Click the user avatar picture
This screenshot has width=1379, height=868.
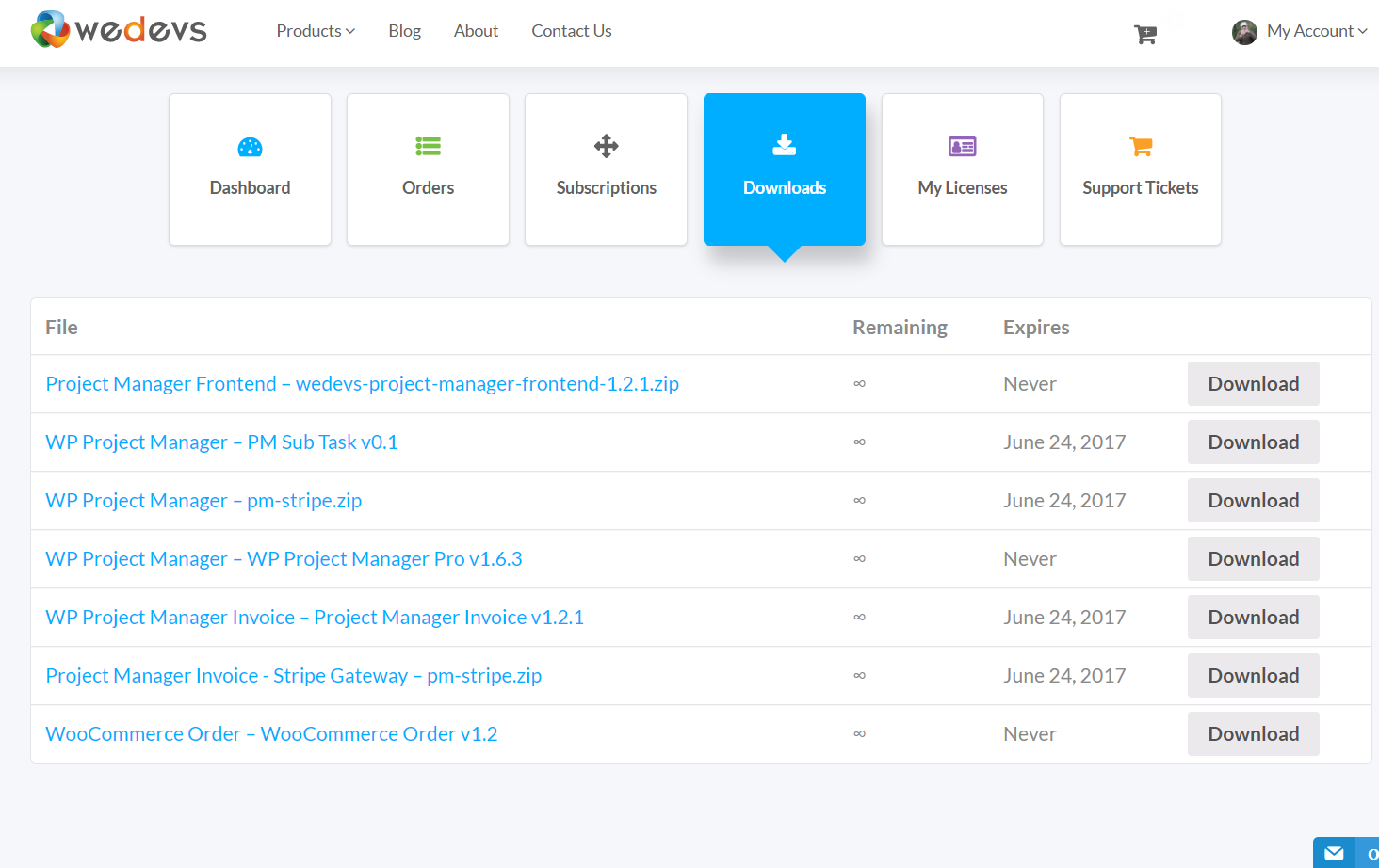click(1244, 32)
